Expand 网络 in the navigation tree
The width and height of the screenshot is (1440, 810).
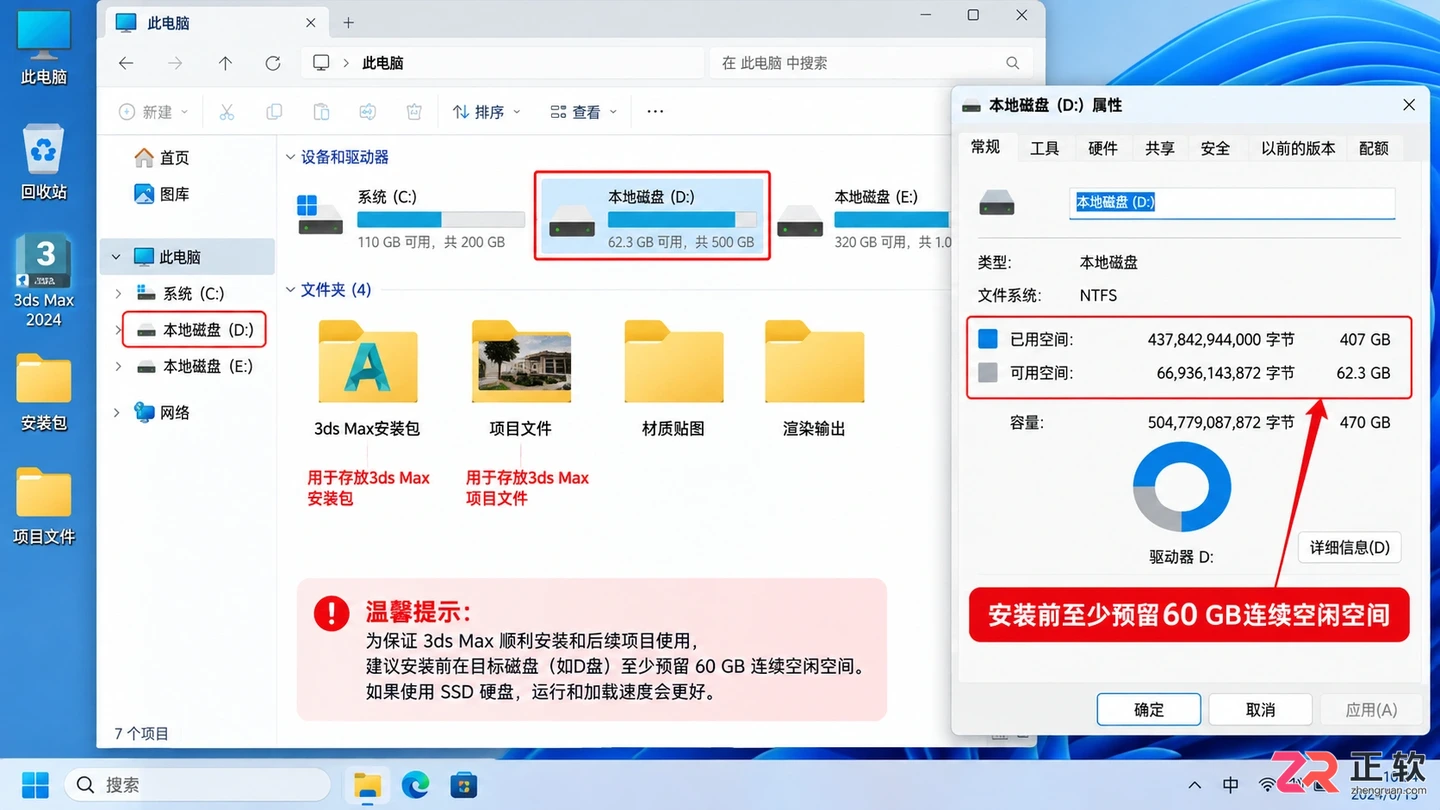coord(118,412)
